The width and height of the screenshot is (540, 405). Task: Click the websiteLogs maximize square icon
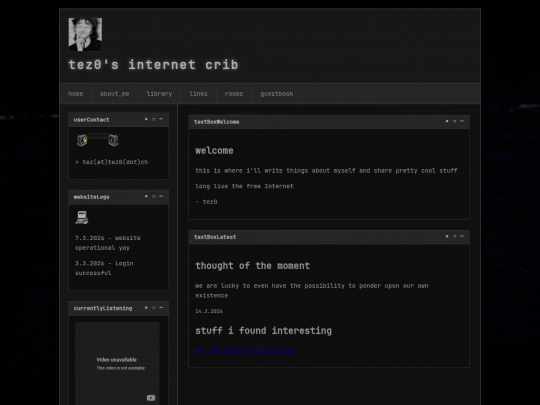pos(154,196)
